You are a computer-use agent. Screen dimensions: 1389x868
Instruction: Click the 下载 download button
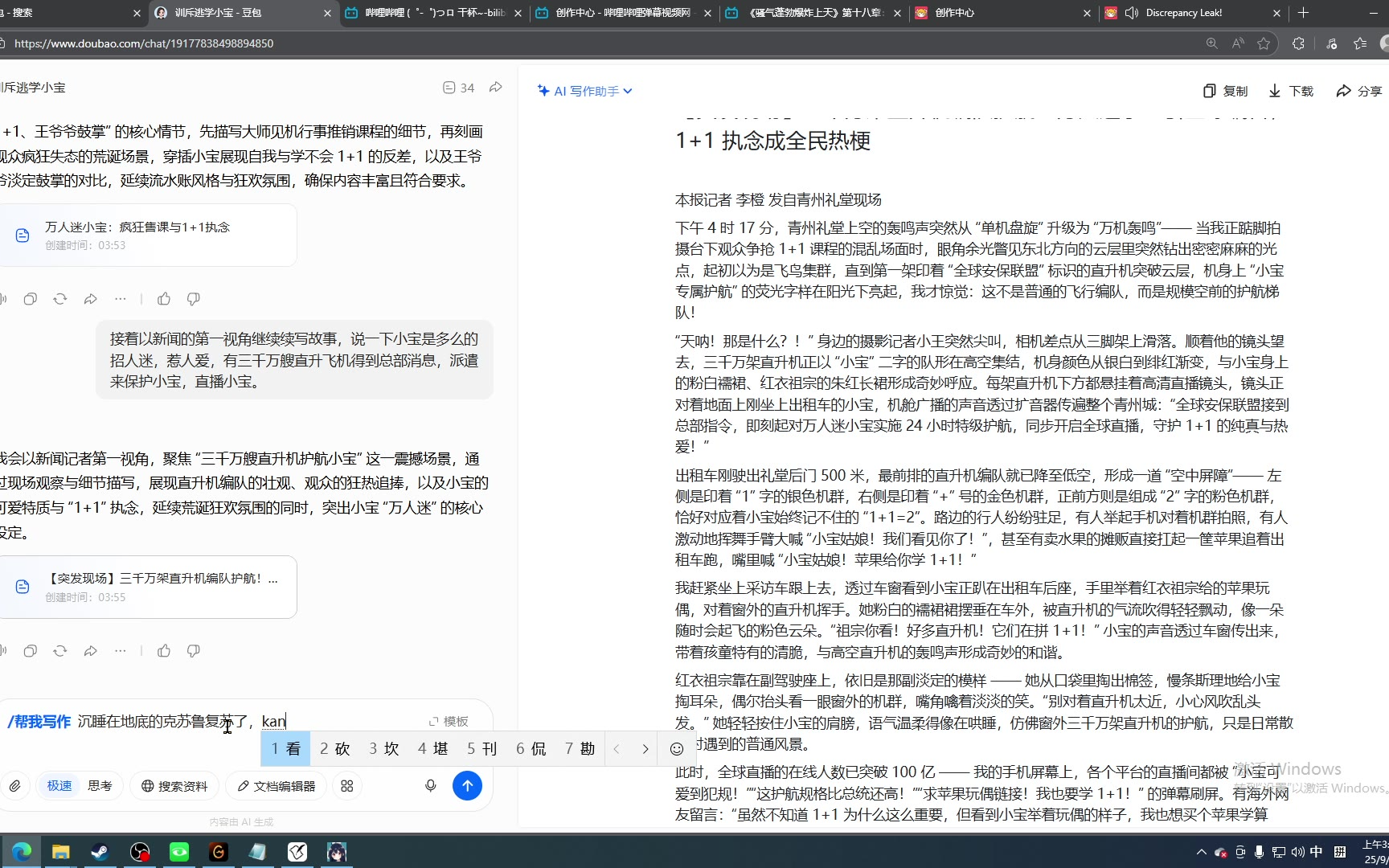click(x=1291, y=91)
